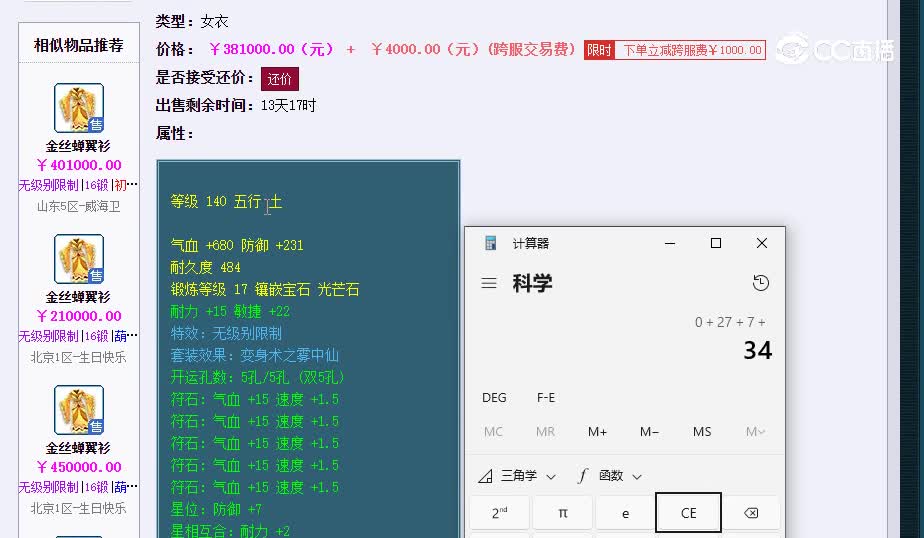Open calculator history panel

(x=761, y=283)
